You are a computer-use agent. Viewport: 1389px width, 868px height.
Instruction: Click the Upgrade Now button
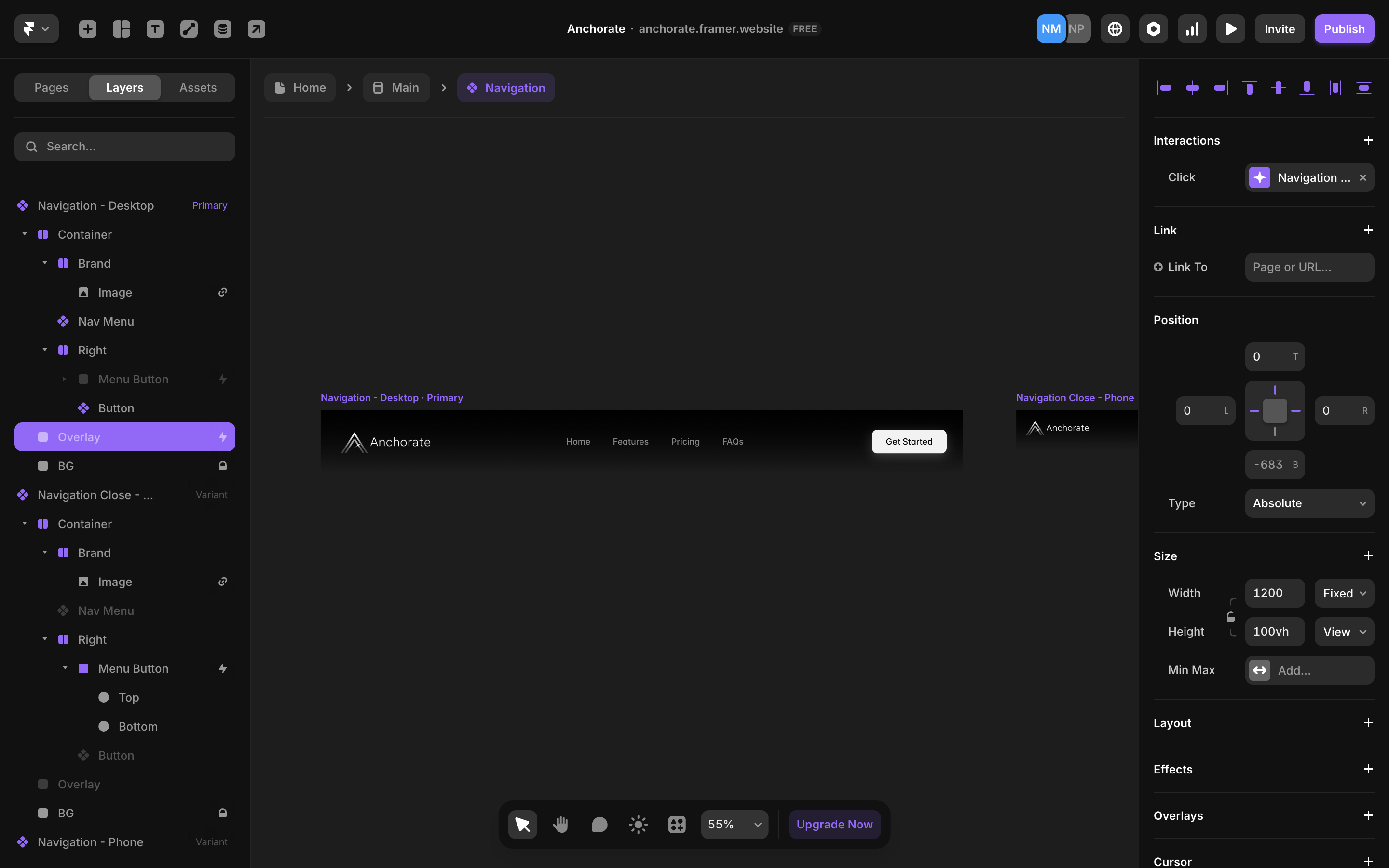pos(834,825)
